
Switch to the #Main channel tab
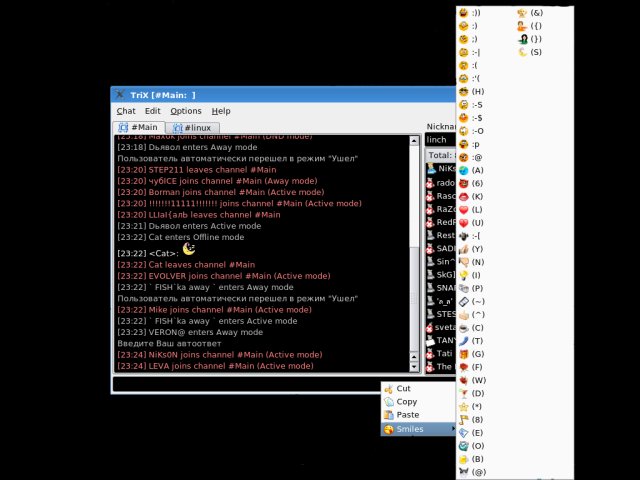point(139,127)
